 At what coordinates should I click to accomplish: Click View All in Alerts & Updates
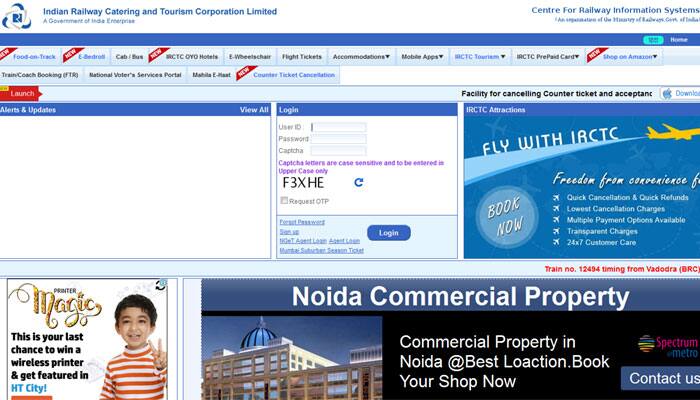(254, 110)
